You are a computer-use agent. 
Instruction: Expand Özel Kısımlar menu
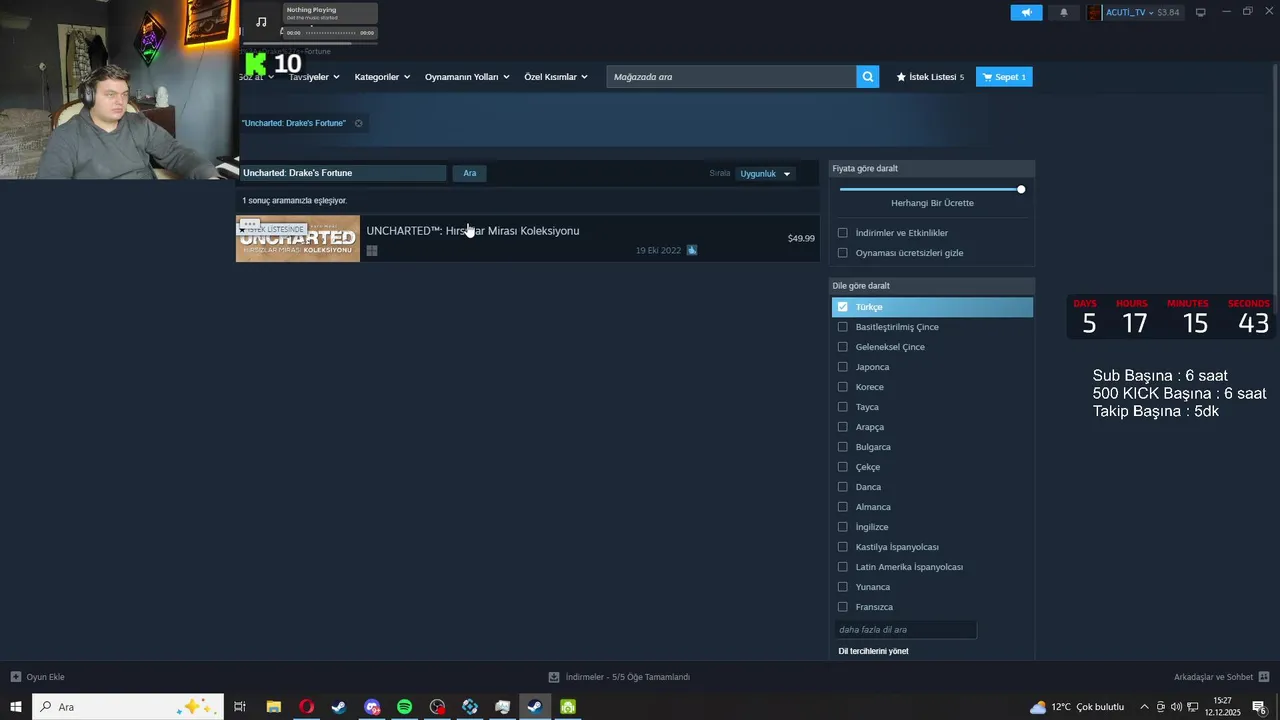click(556, 77)
